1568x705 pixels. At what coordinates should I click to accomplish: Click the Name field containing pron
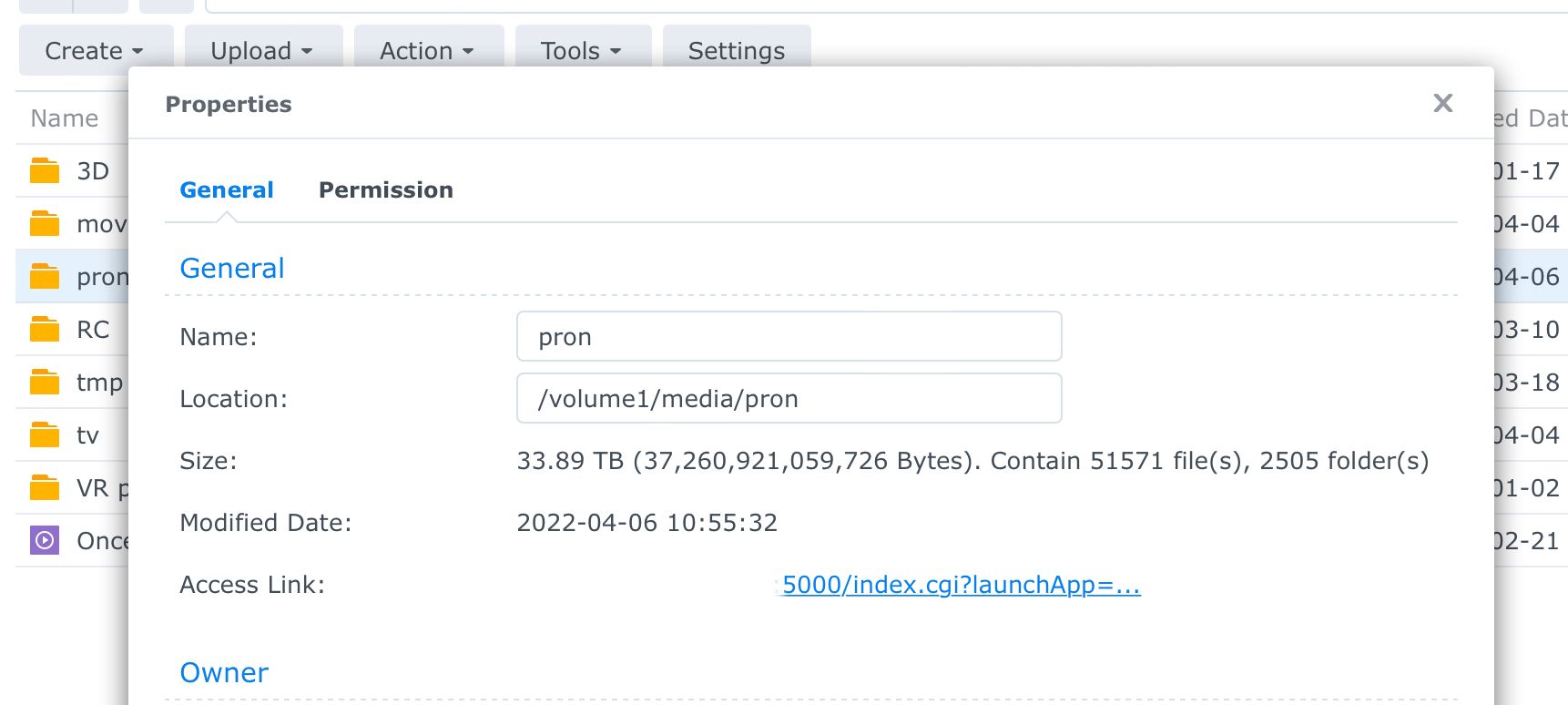coord(789,337)
